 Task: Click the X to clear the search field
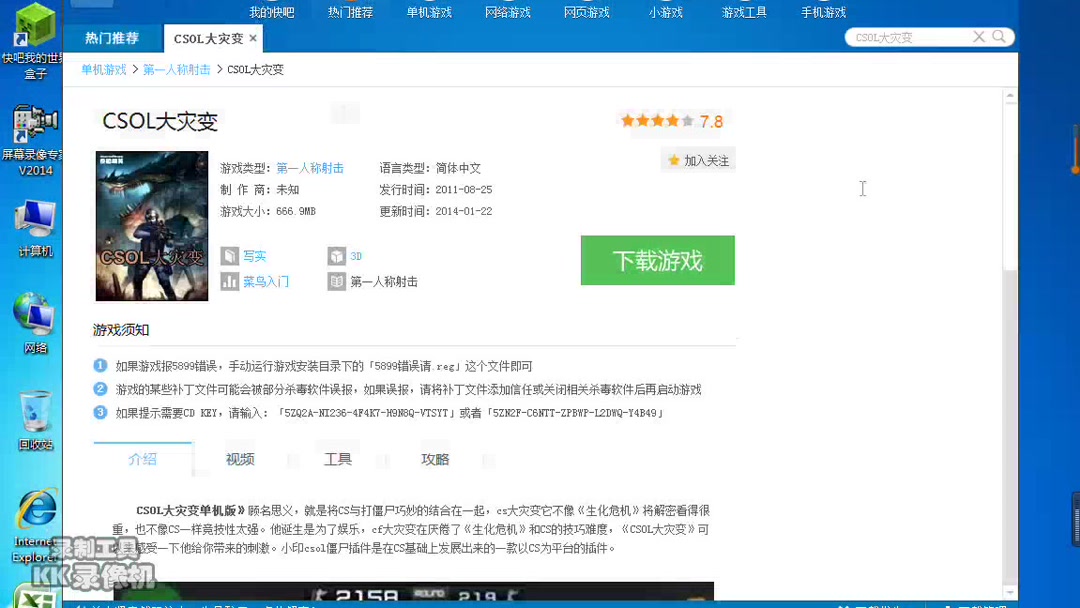[978, 36]
